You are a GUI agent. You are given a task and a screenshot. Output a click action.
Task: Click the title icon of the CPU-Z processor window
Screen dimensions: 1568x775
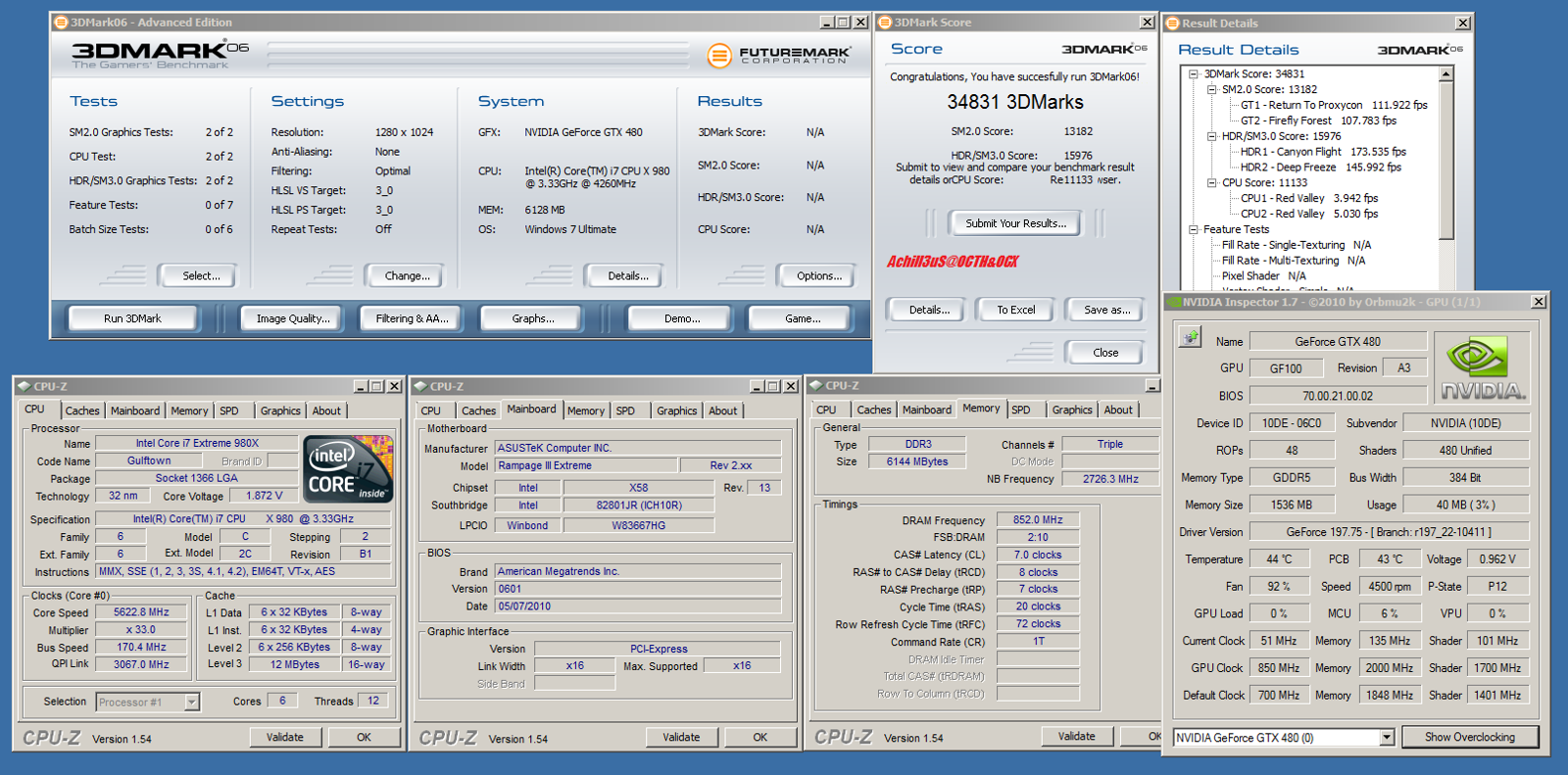pyautogui.click(x=24, y=386)
